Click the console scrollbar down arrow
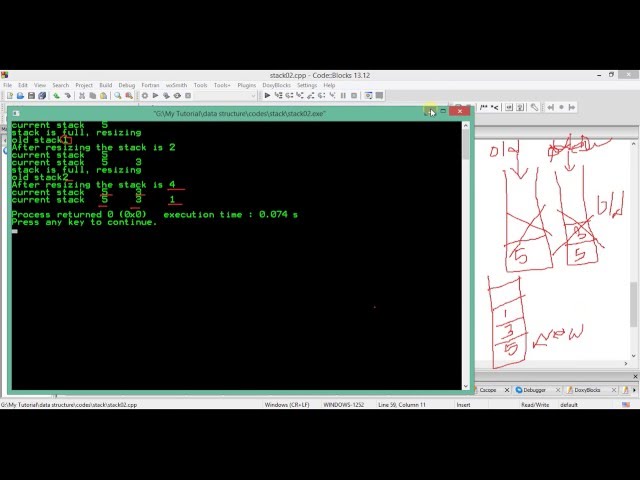640x480 pixels. pos(466,386)
